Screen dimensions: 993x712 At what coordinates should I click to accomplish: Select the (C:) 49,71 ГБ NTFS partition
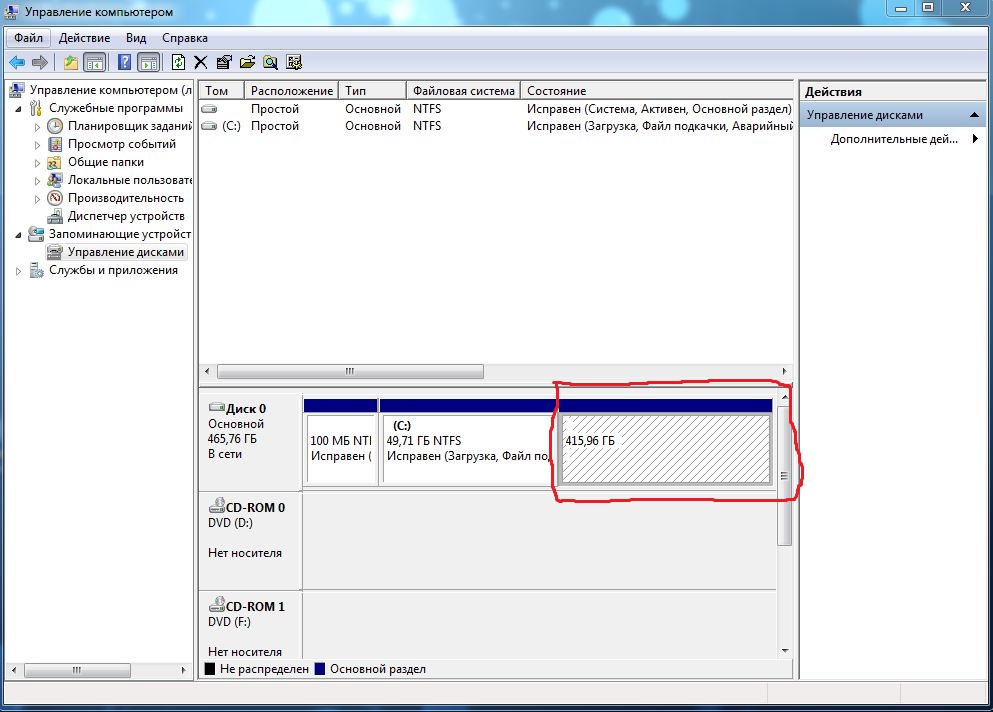click(x=468, y=449)
